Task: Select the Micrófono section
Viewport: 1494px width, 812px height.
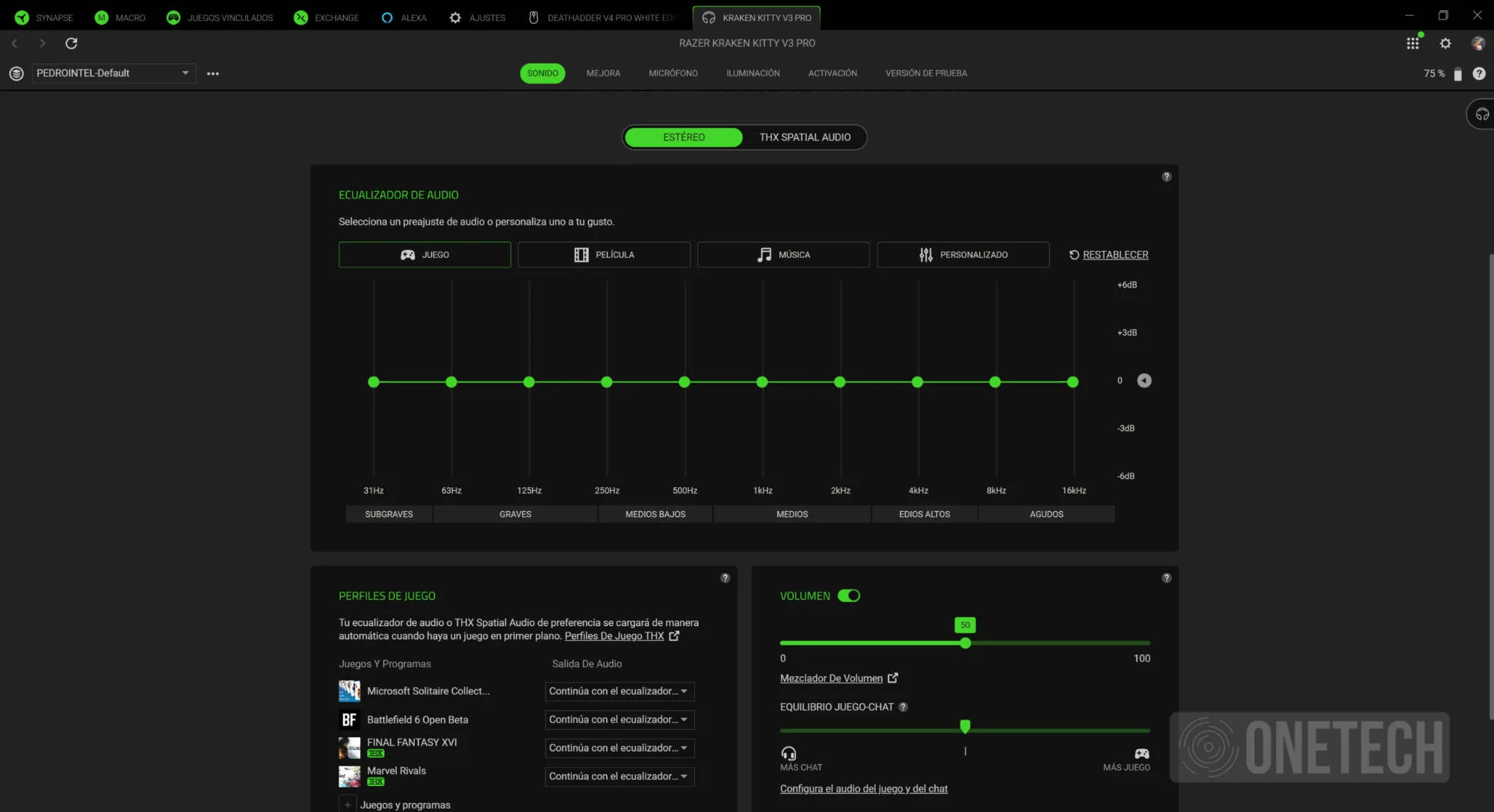Action: pos(673,73)
